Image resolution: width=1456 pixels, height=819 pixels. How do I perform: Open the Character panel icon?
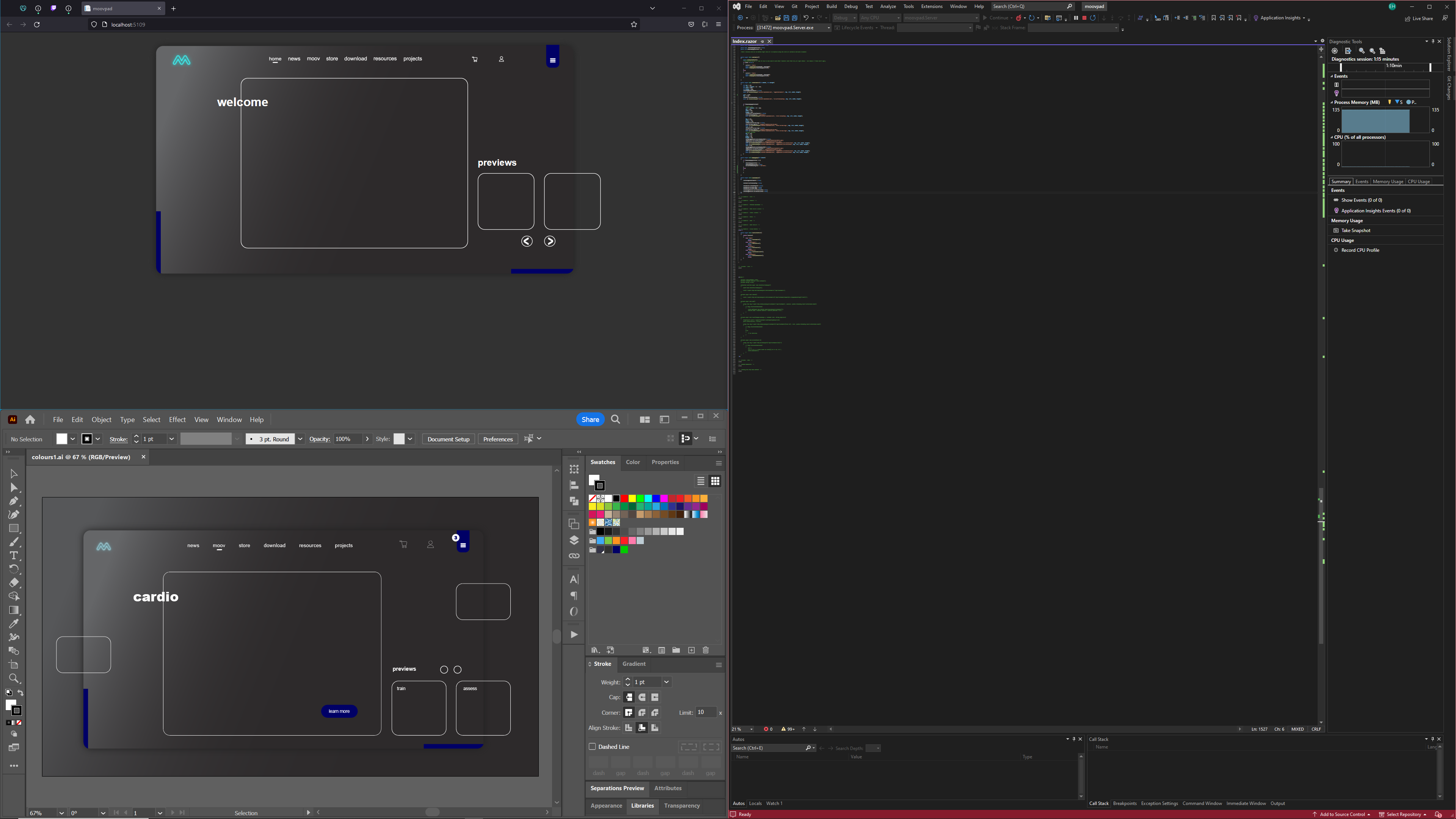[x=574, y=579]
